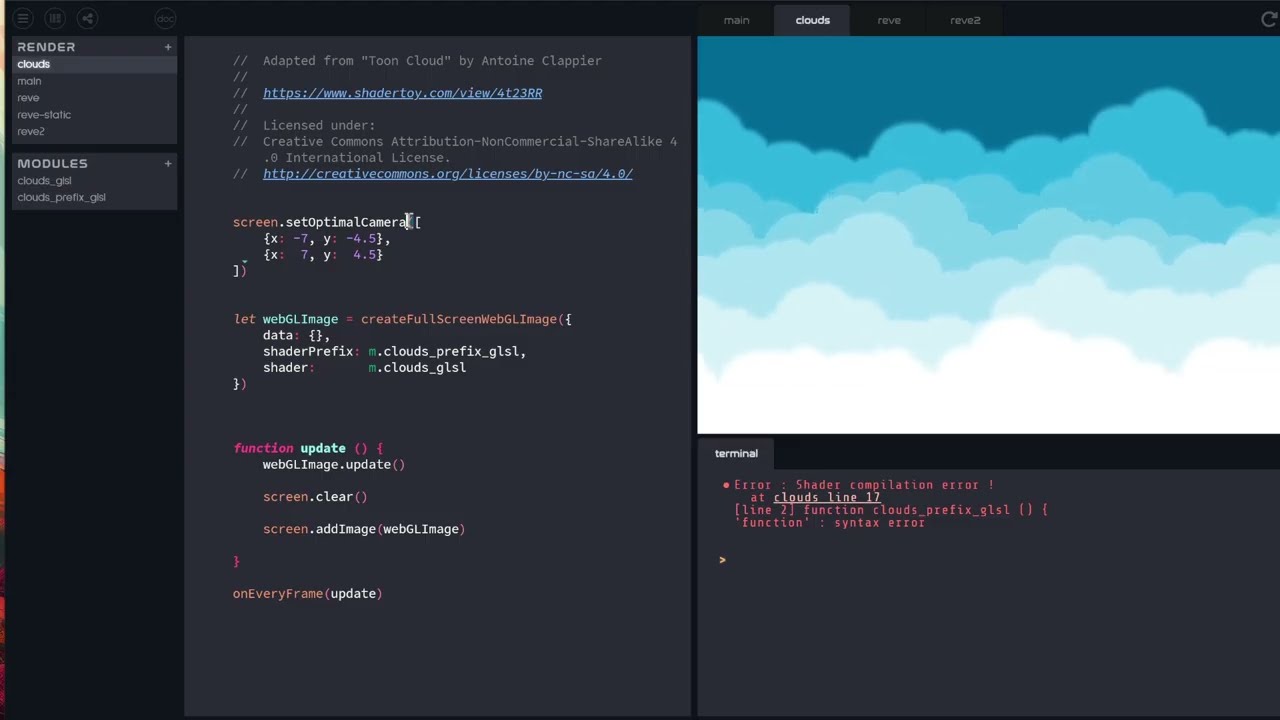Screen dimensions: 1280x720
Task: Click 'screen.addImage(webGLImage)' line
Action: [364, 529]
